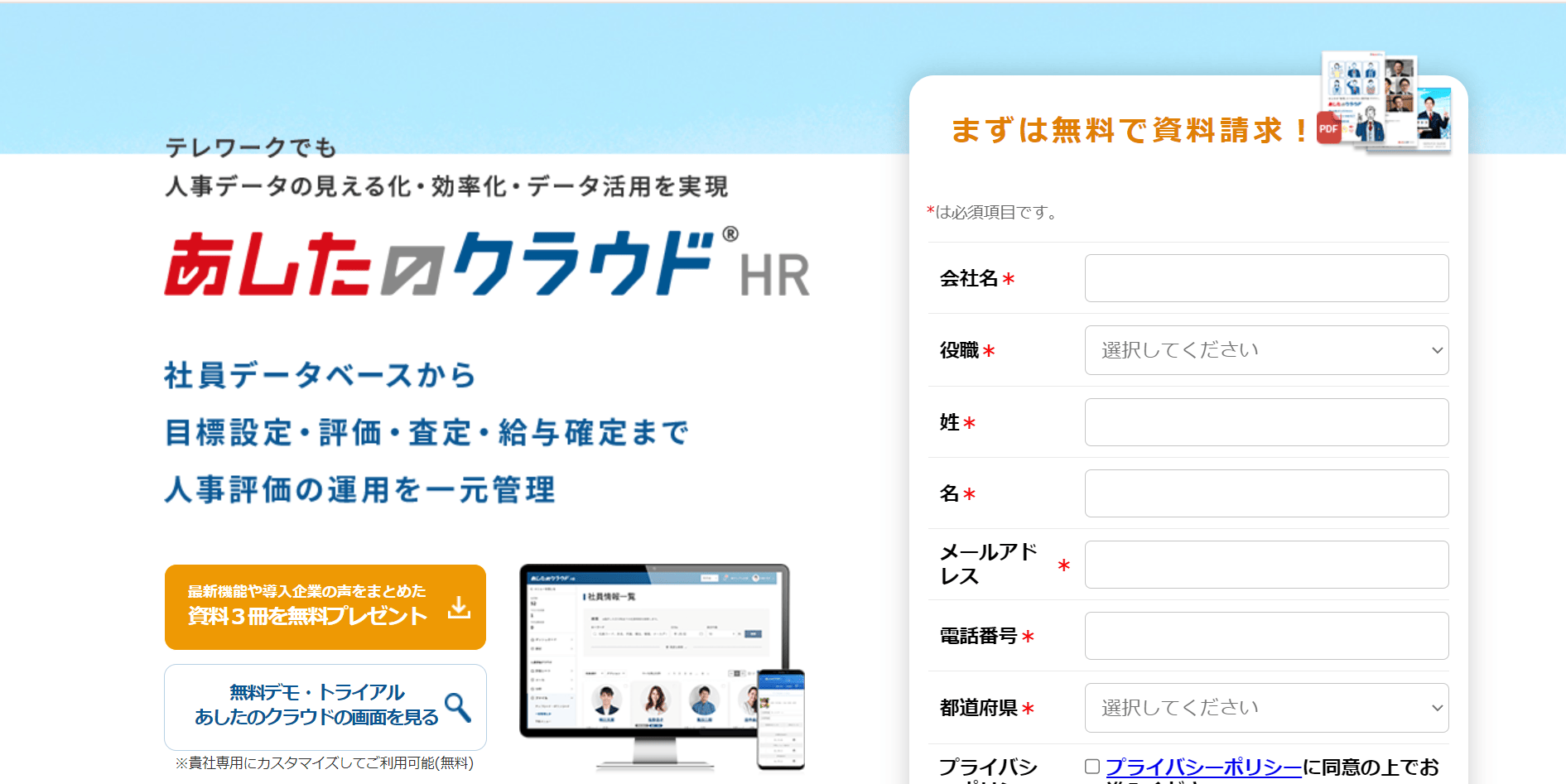Click the *は必須項目です note
Image resolution: width=1566 pixels, height=784 pixels.
point(993,213)
